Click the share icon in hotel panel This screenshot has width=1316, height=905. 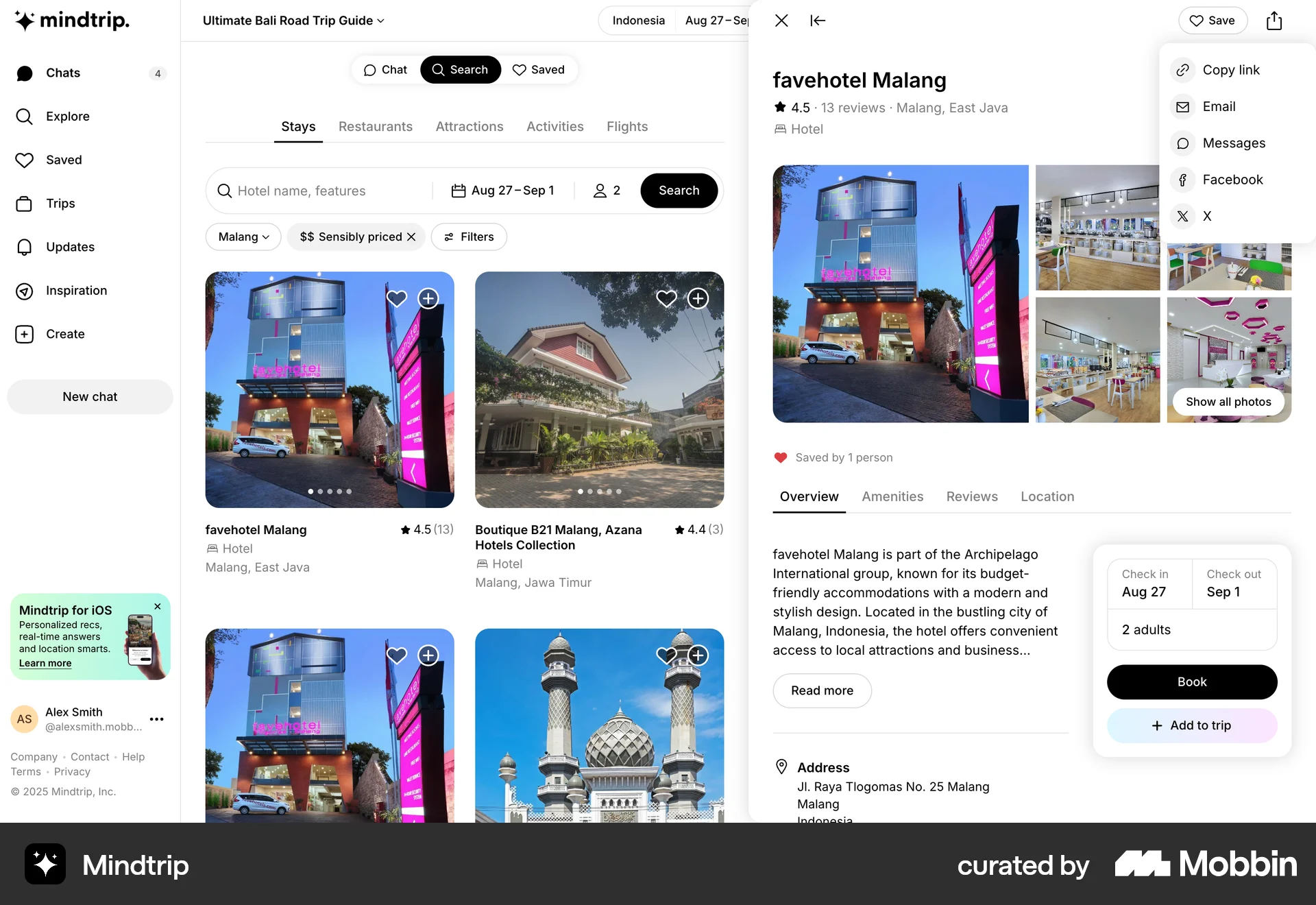(1274, 21)
